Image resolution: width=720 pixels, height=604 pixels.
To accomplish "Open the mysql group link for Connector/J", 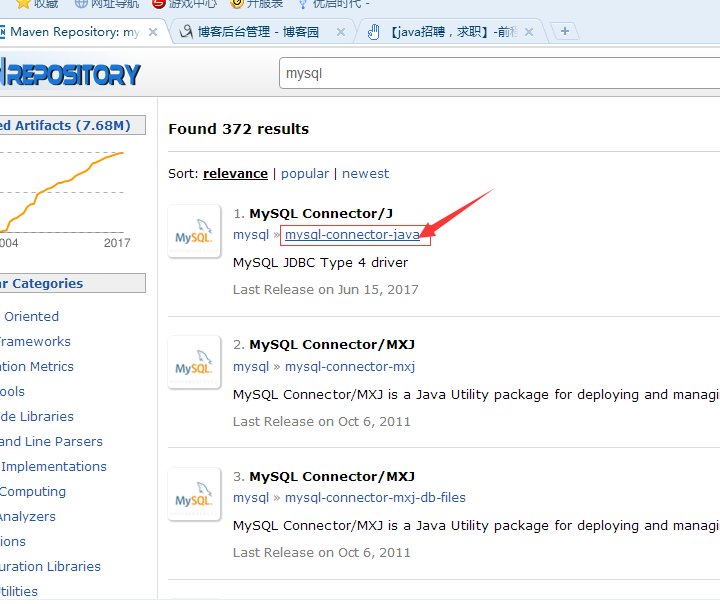I will coord(251,235).
